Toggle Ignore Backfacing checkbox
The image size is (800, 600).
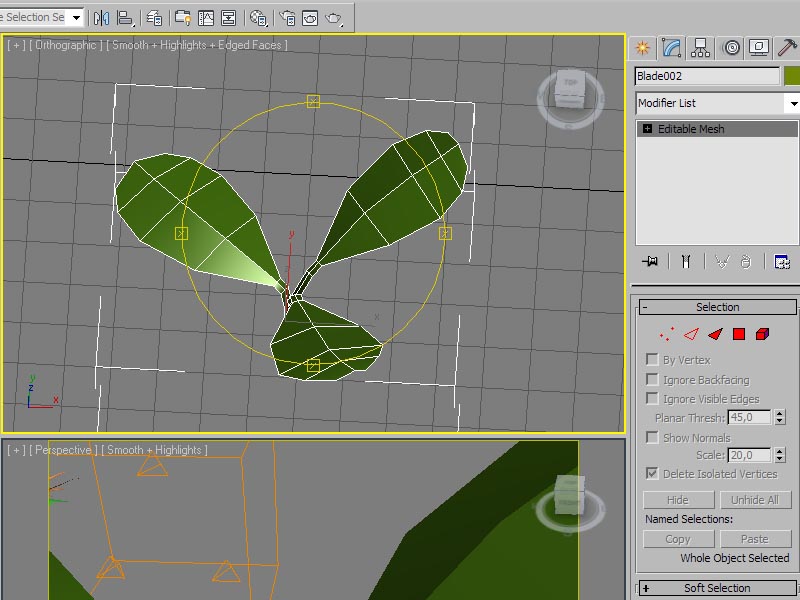click(x=653, y=380)
